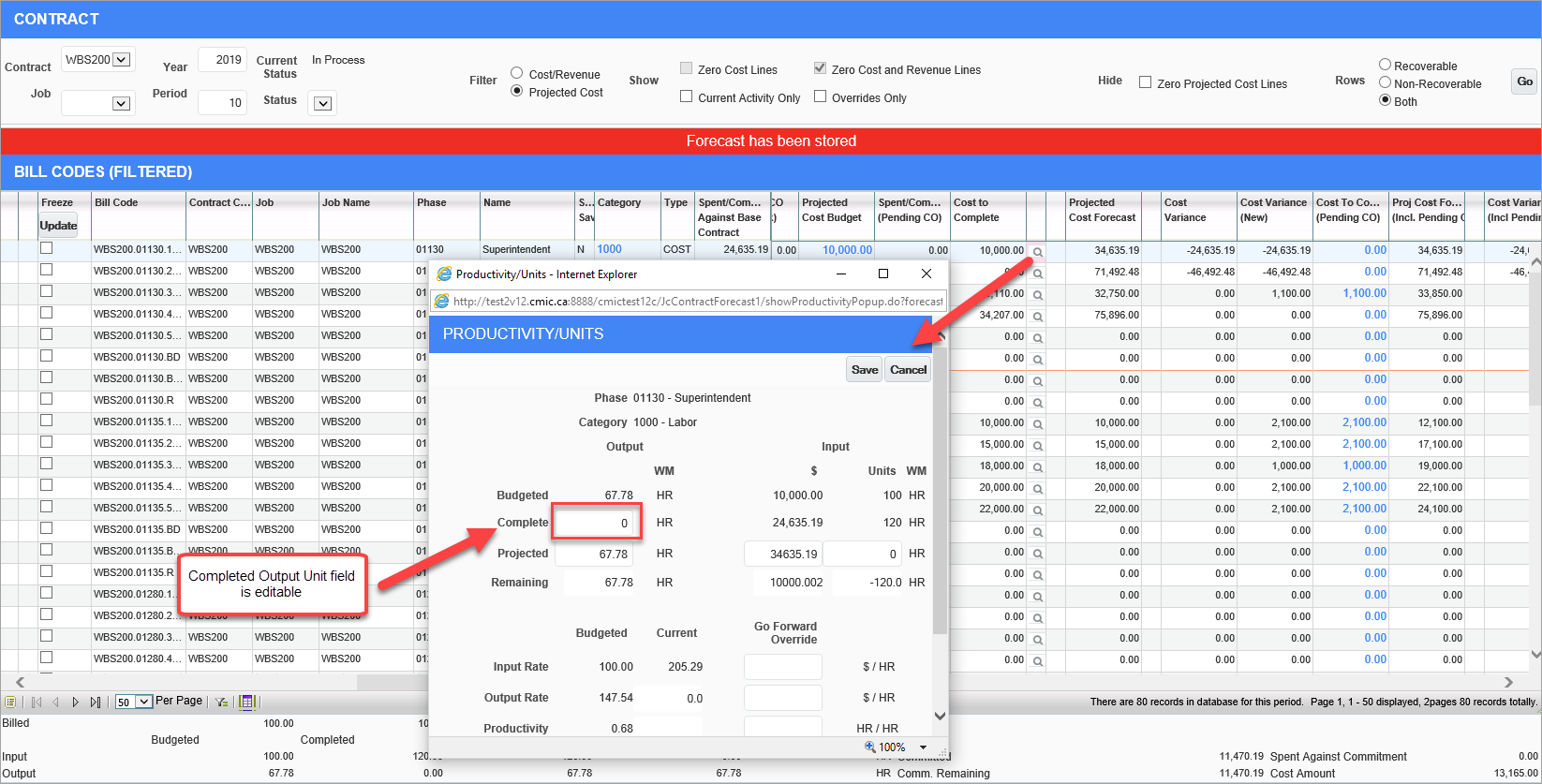Image resolution: width=1542 pixels, height=784 pixels.
Task: Sort by Bill Code column header
Action: pos(116,202)
